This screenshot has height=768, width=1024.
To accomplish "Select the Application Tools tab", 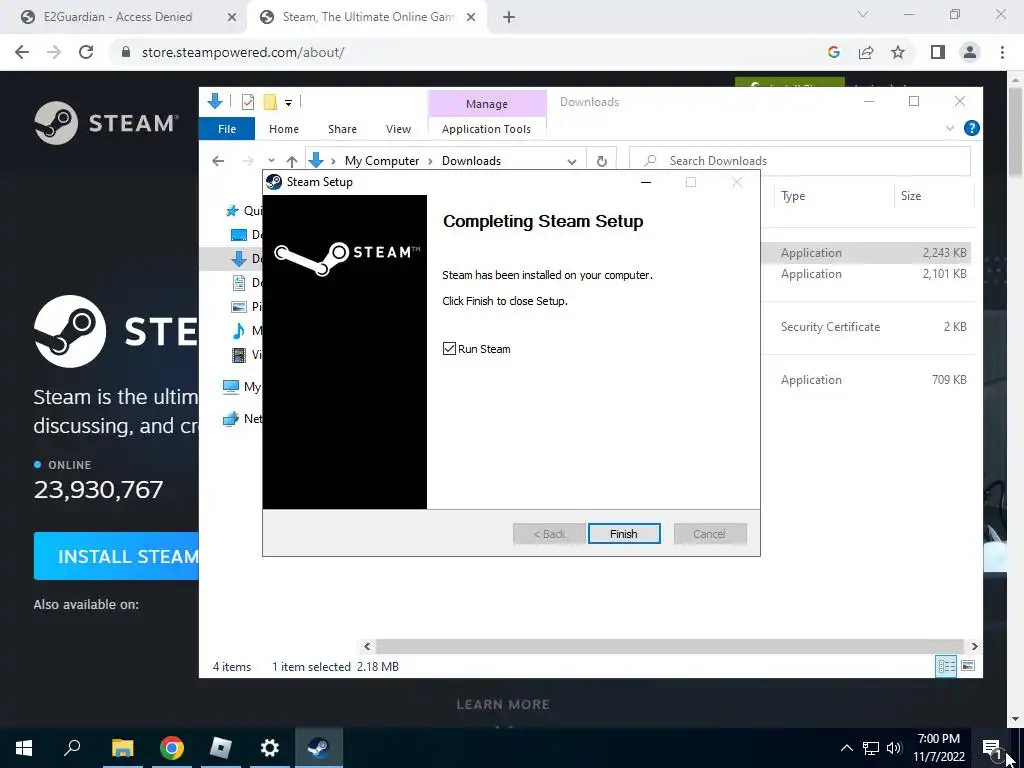I will click(x=487, y=129).
